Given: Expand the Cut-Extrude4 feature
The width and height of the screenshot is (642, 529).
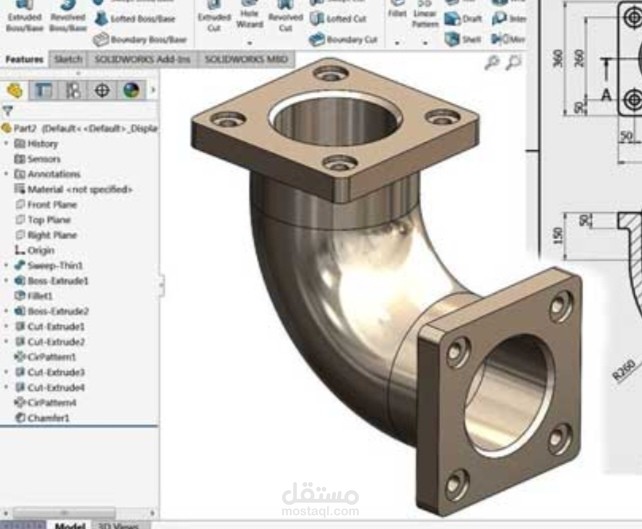Looking at the screenshot, I should pos(6,387).
